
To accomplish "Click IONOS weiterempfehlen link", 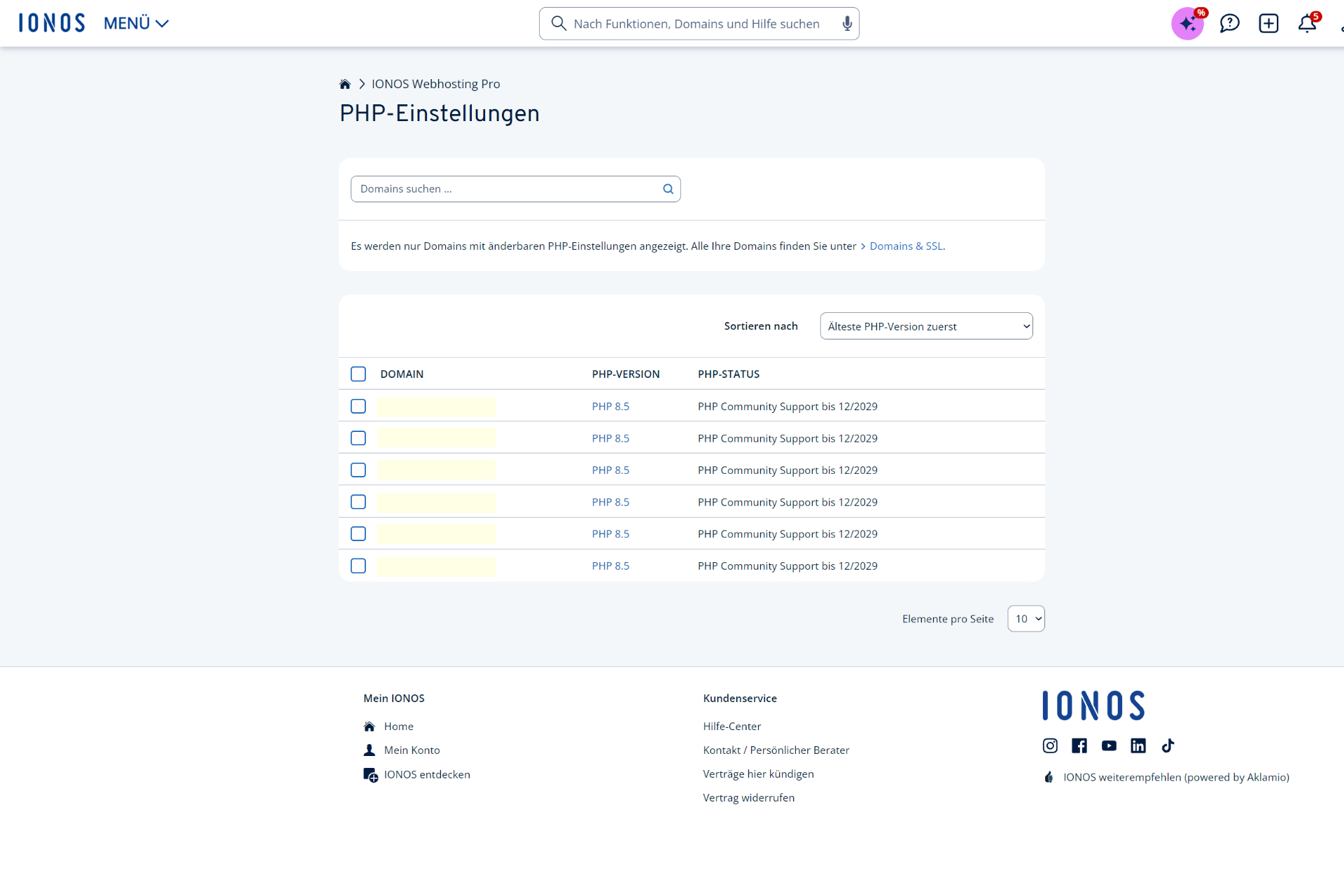I will click(1176, 777).
